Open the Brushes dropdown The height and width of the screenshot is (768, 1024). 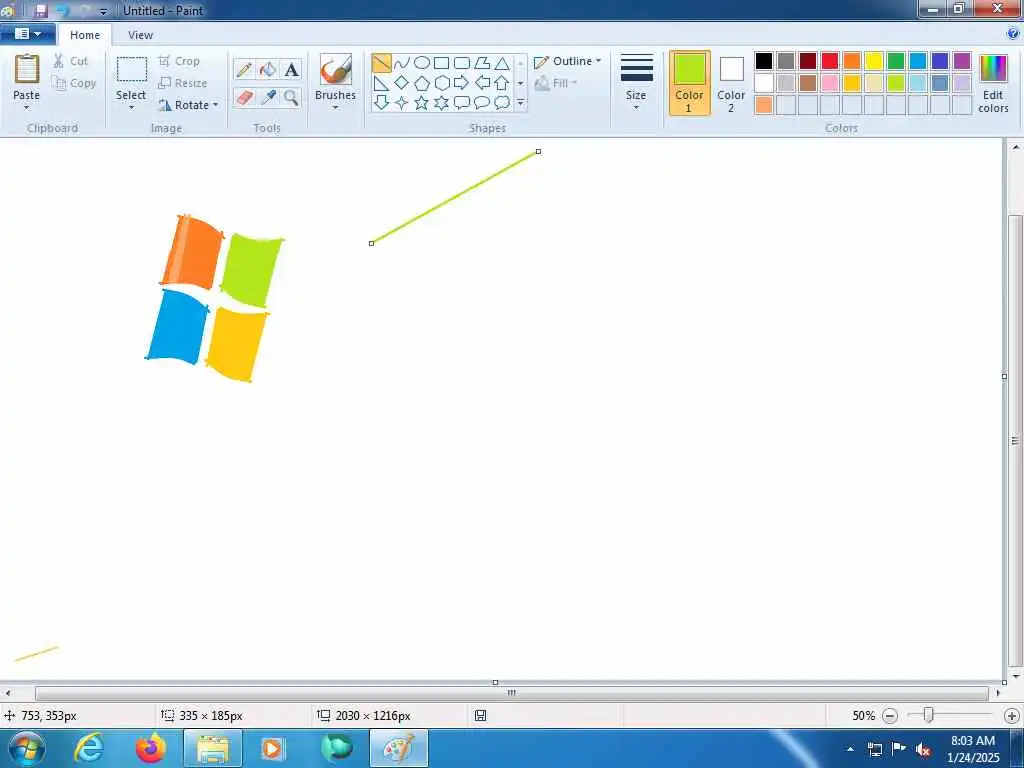336,107
